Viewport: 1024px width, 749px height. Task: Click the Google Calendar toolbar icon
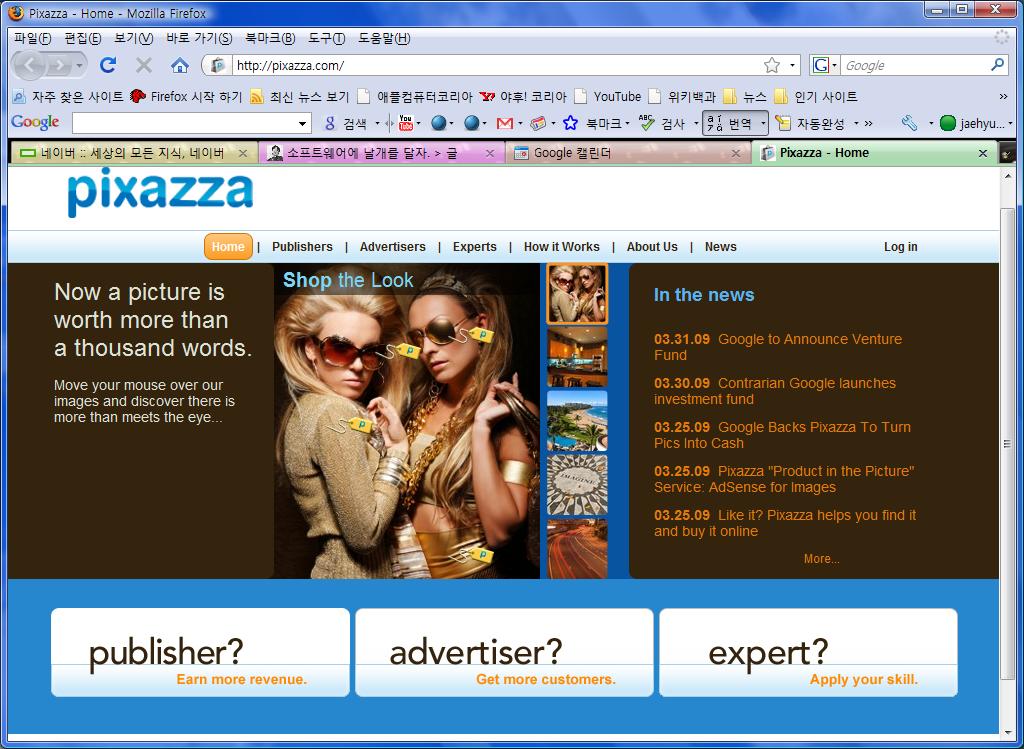click(537, 123)
